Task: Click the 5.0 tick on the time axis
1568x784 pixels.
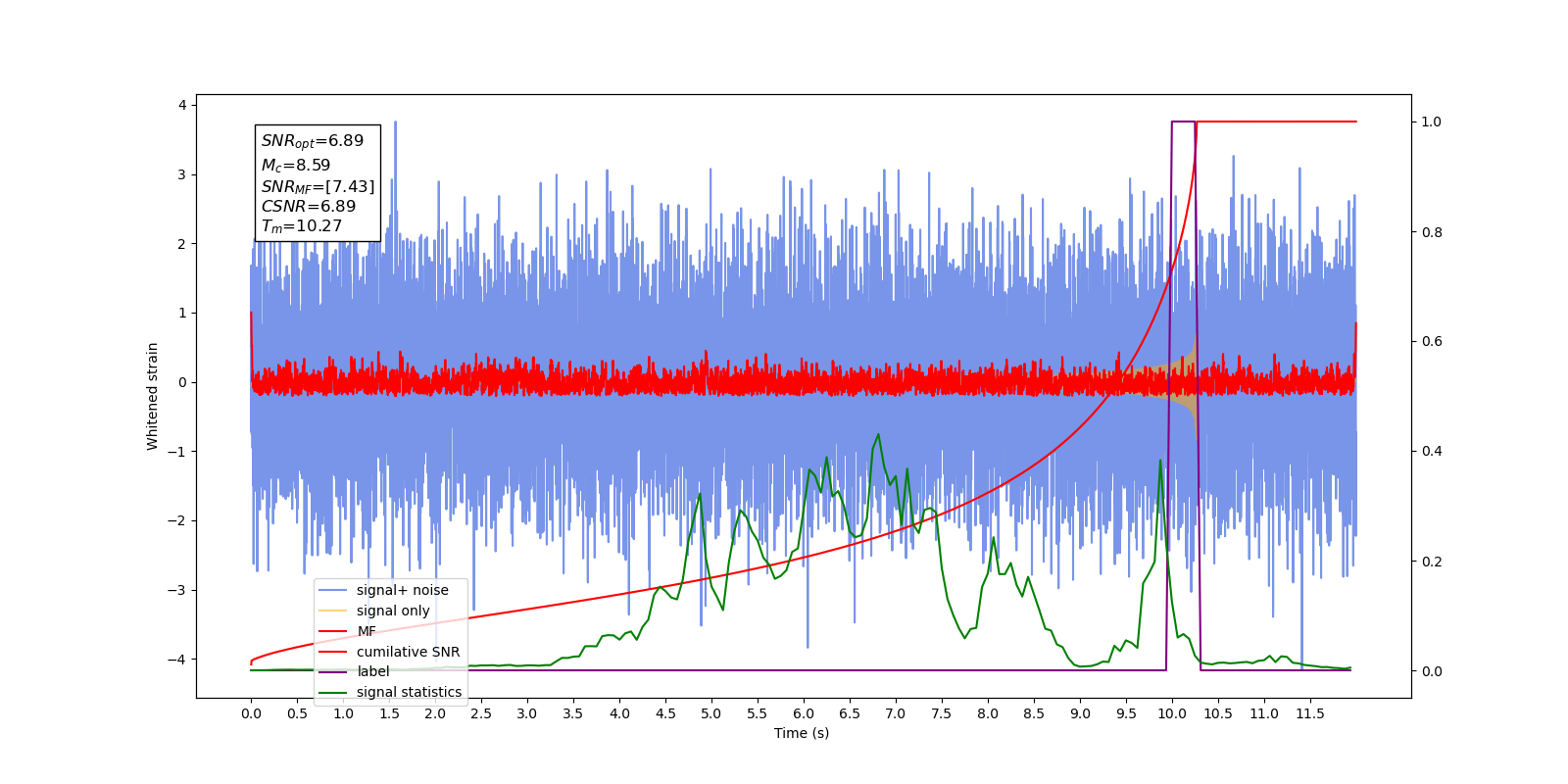Action: [x=710, y=713]
